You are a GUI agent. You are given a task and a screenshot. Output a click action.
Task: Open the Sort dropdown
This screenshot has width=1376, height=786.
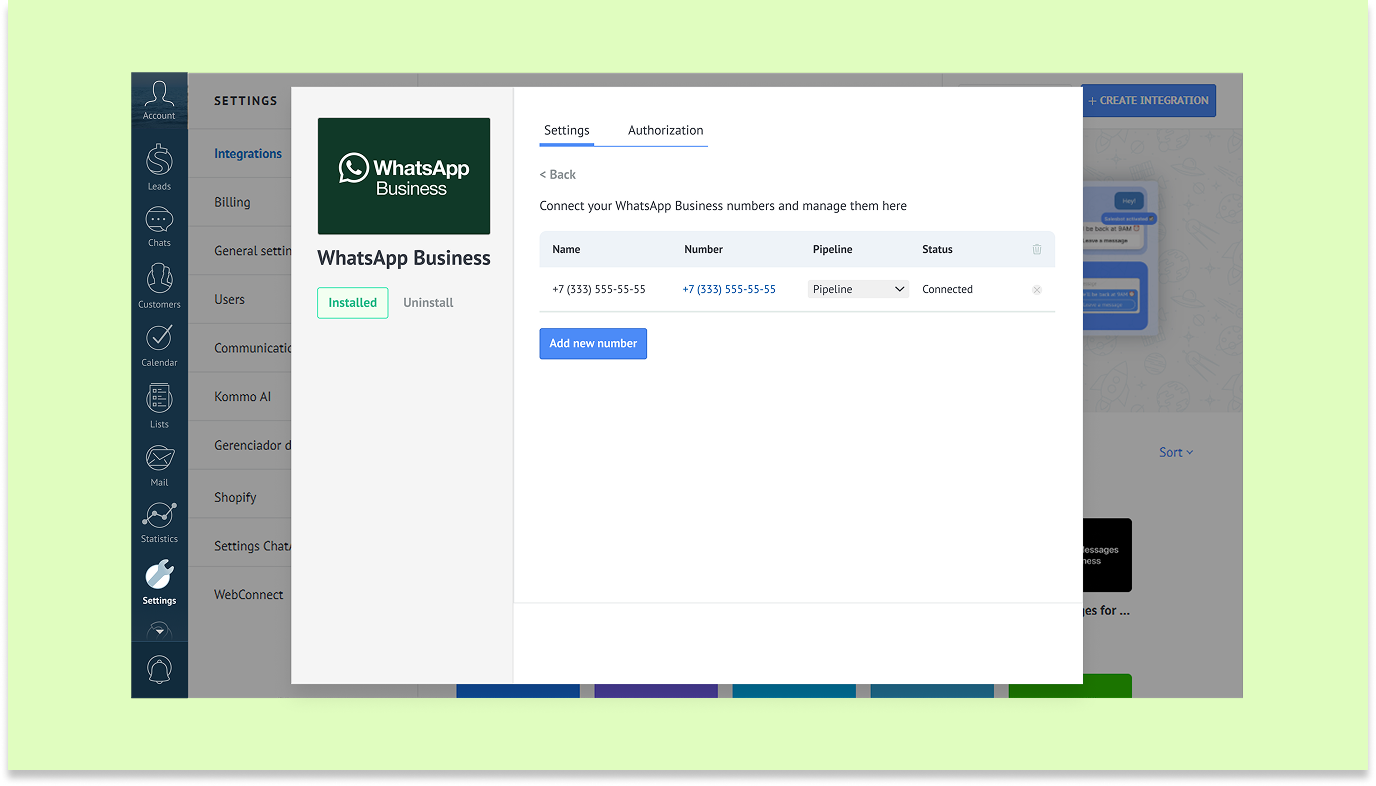(x=1176, y=452)
